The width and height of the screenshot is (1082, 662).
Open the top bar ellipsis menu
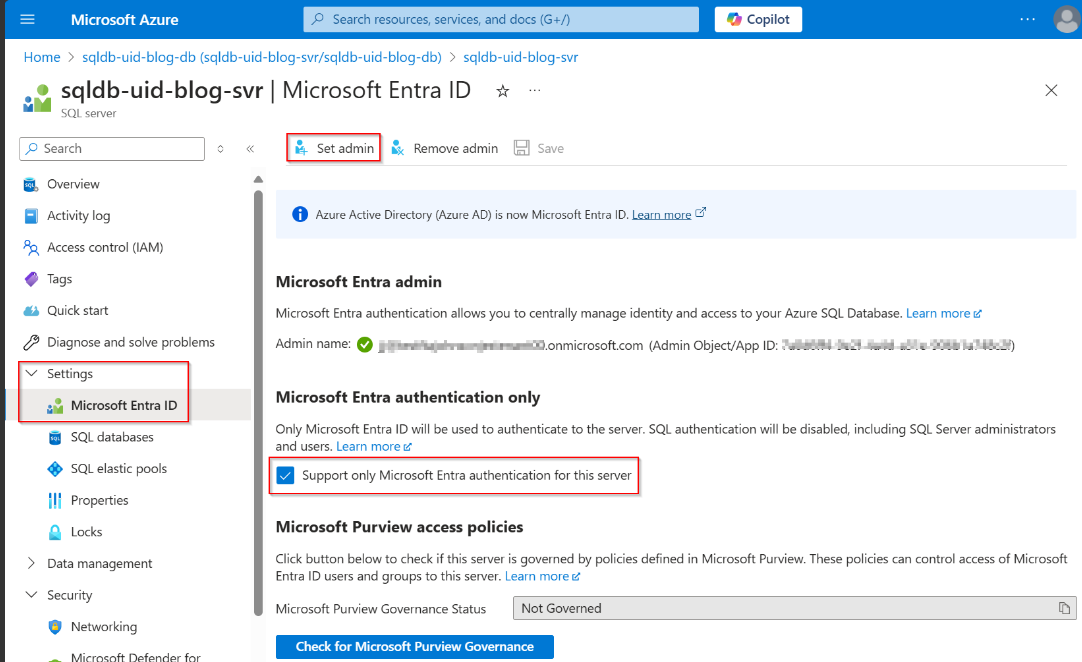point(1027,19)
